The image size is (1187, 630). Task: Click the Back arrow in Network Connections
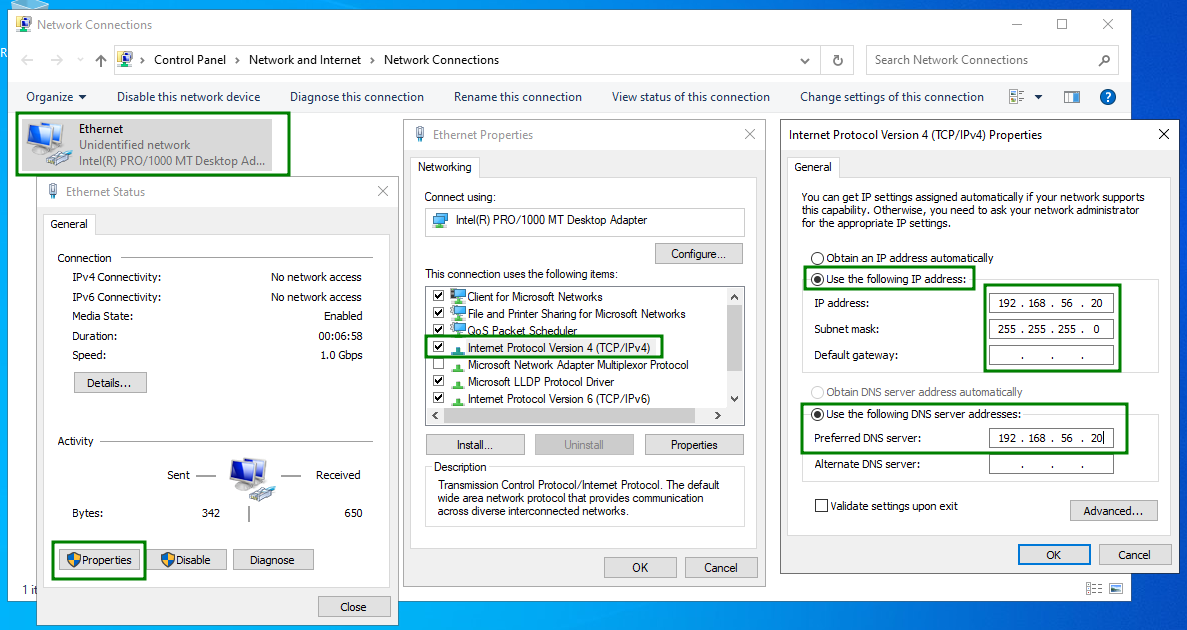27,60
